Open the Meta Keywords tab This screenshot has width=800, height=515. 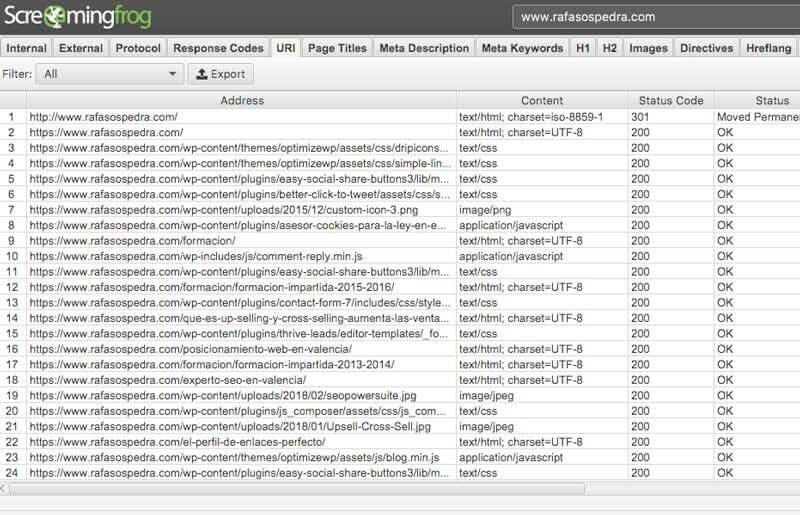click(x=522, y=48)
